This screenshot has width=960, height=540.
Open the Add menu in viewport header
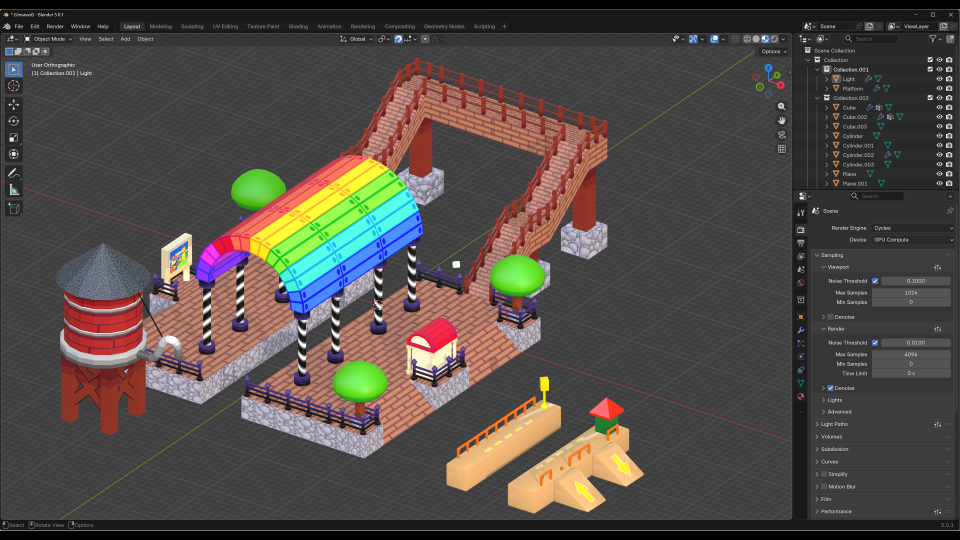[x=125, y=39]
